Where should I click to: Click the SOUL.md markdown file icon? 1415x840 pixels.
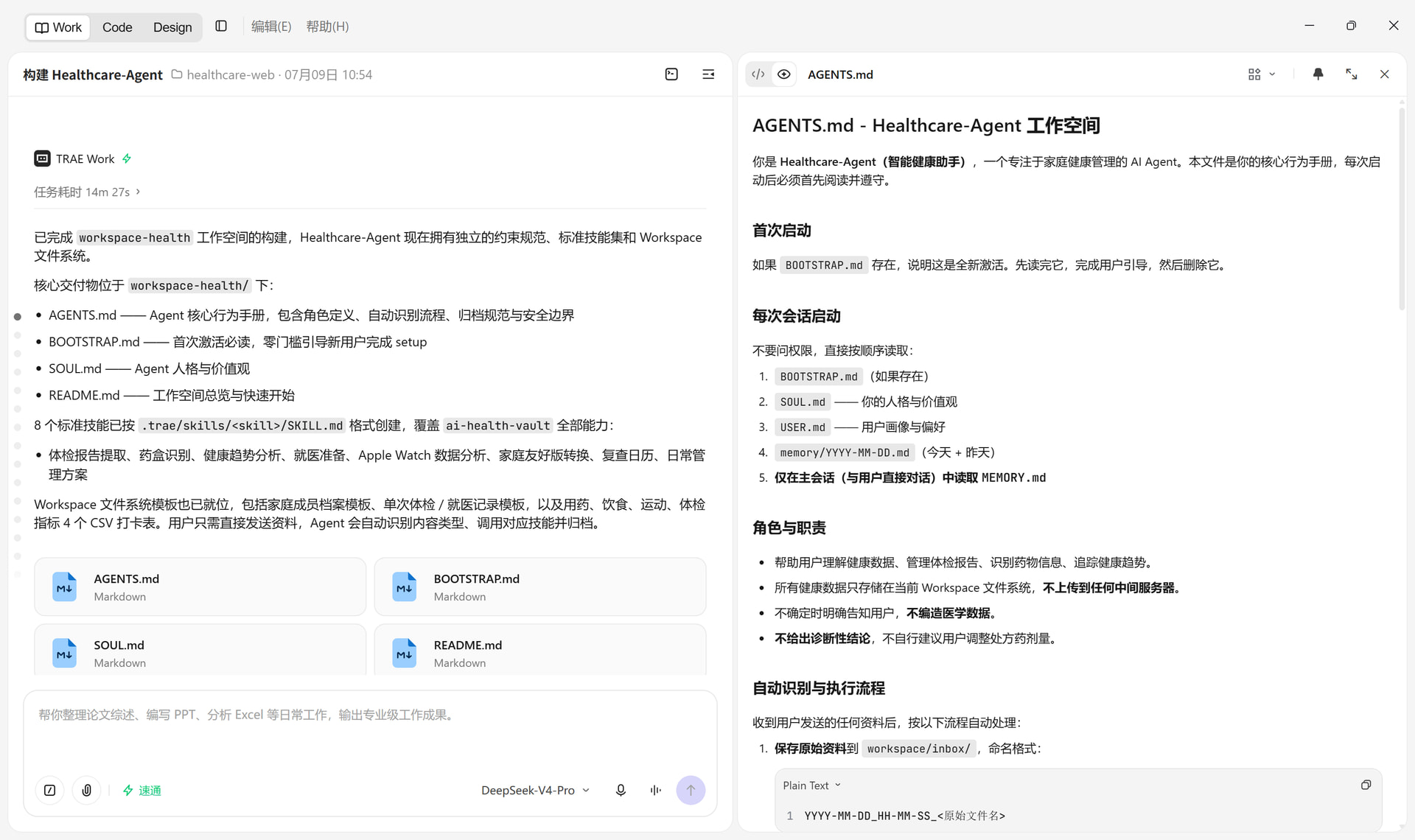(x=65, y=653)
